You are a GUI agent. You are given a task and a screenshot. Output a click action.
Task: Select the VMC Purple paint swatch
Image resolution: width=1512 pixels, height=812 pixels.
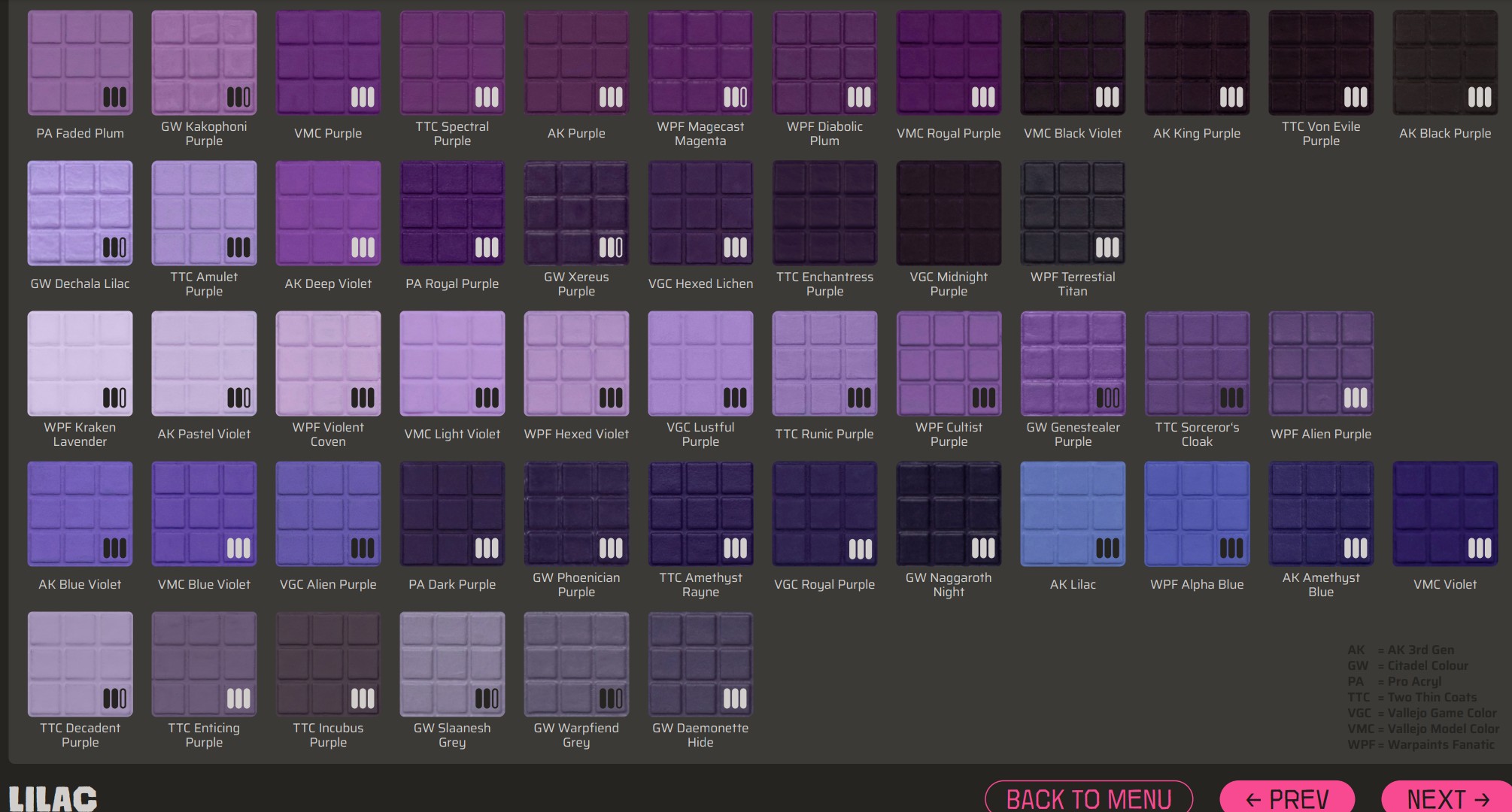click(328, 62)
